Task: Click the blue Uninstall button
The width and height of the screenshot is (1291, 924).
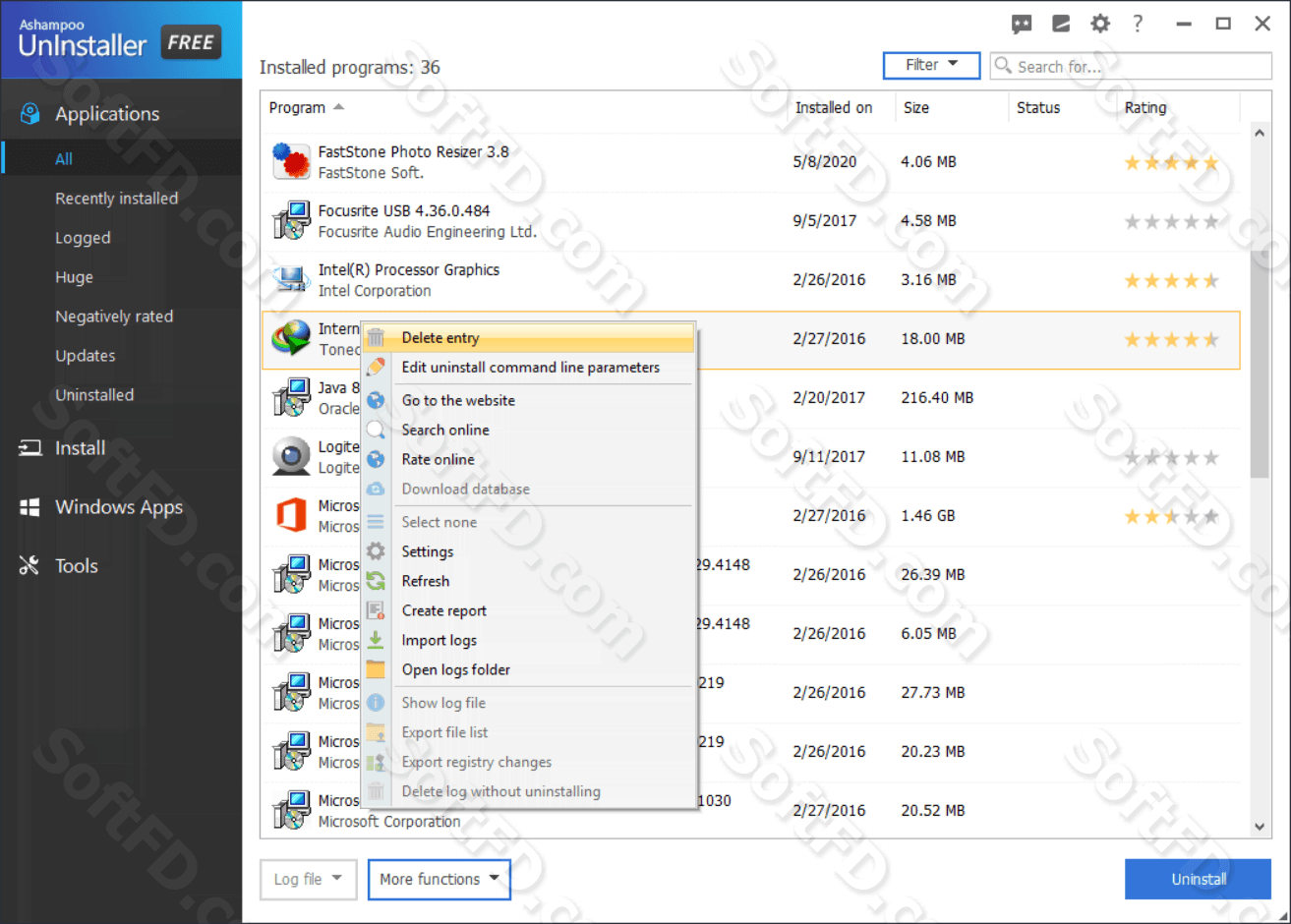Action: 1199,879
